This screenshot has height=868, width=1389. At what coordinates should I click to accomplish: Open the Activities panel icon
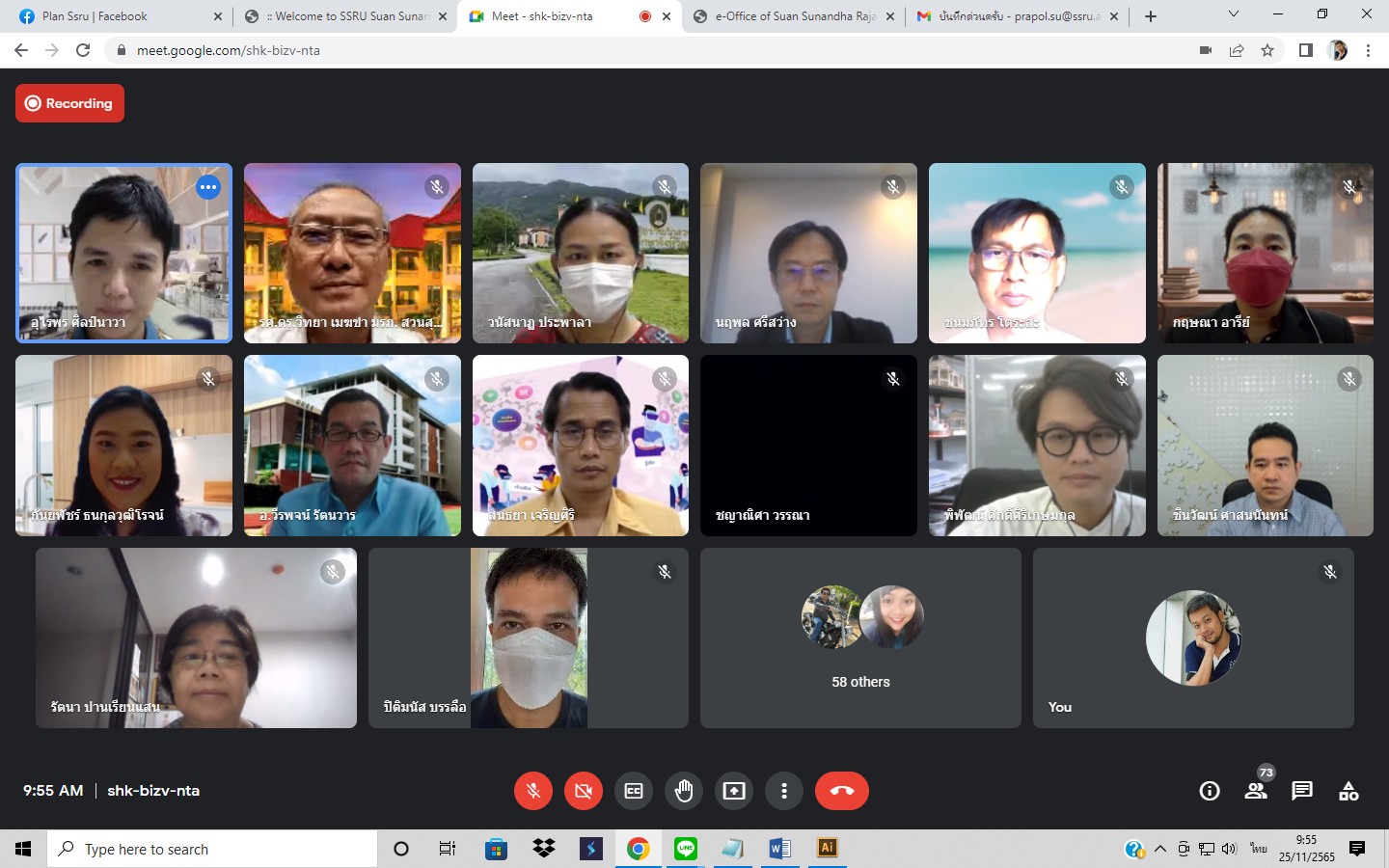(x=1348, y=791)
